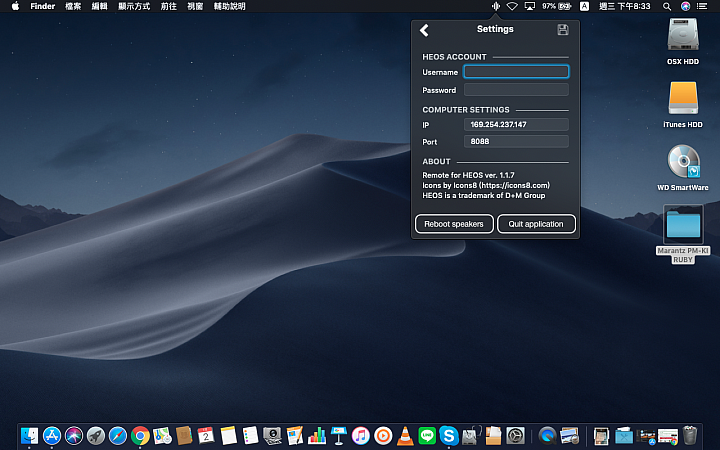Viewport: 720px width, 450px height.
Task: Open the 檔案 menu
Action: click(73, 6)
